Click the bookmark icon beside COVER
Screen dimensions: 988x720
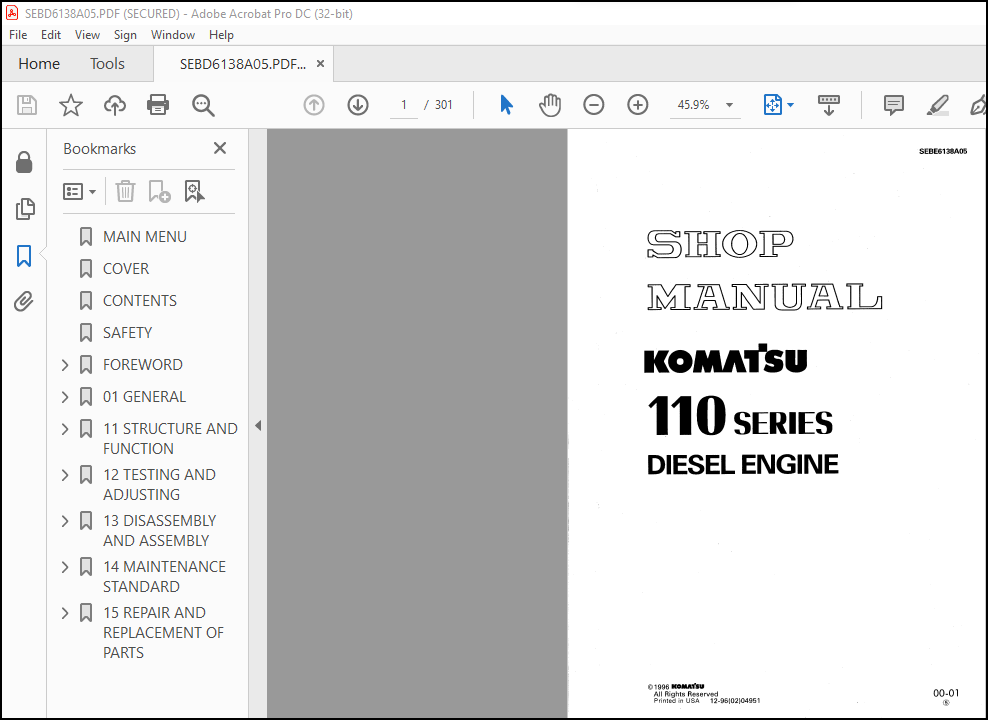(x=86, y=269)
